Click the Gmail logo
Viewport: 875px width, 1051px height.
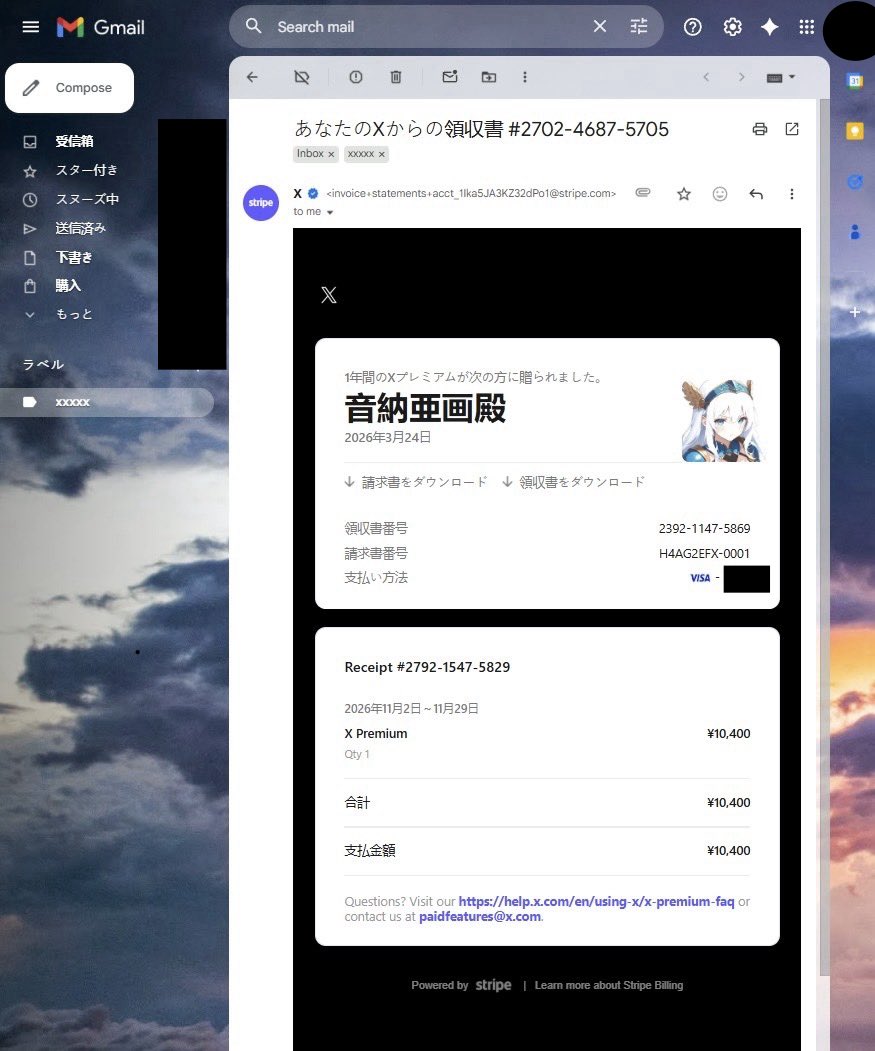pyautogui.click(x=101, y=27)
